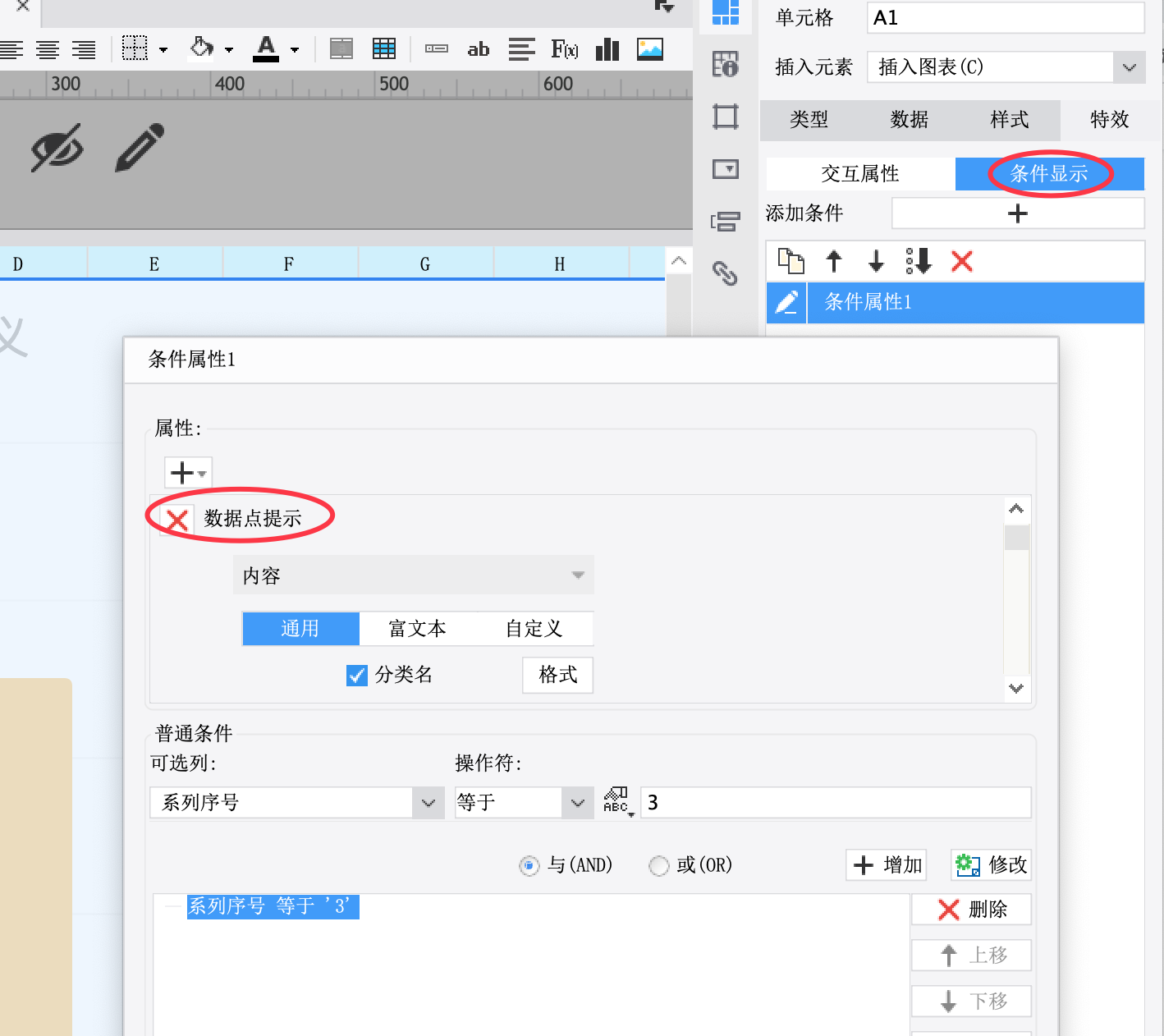Move condition up arrow icon
Image resolution: width=1164 pixels, height=1036 pixels.
834,261
